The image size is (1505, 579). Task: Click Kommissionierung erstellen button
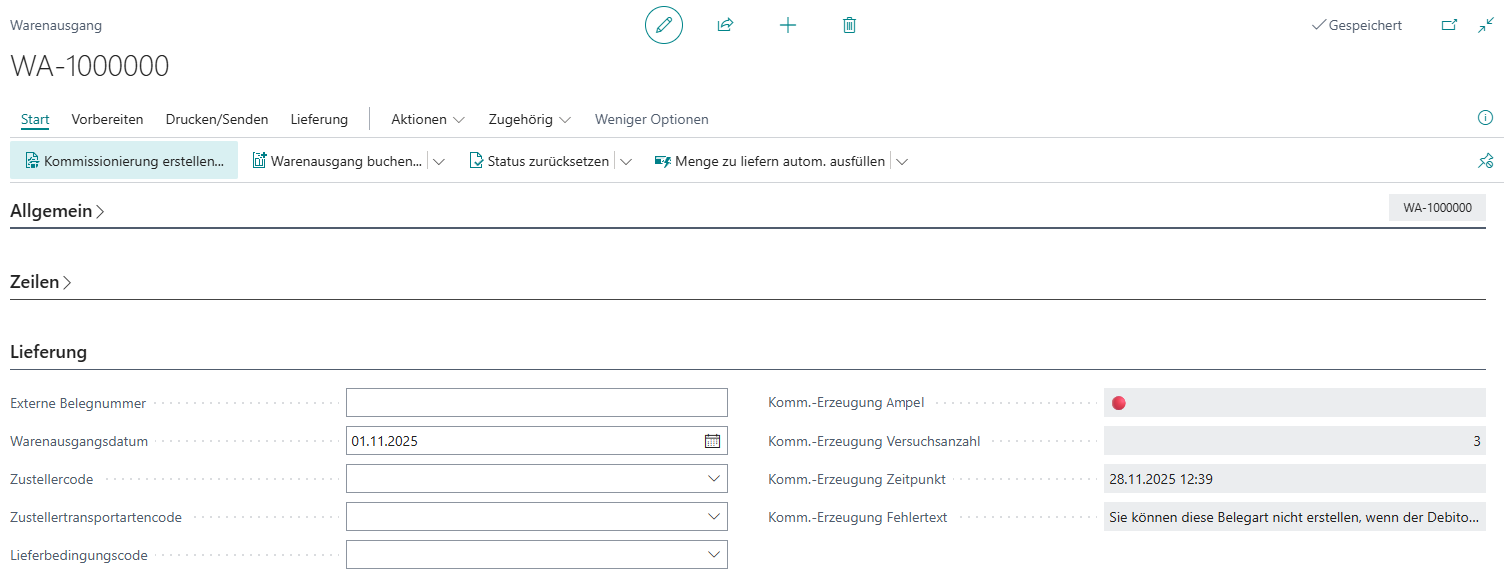124,161
